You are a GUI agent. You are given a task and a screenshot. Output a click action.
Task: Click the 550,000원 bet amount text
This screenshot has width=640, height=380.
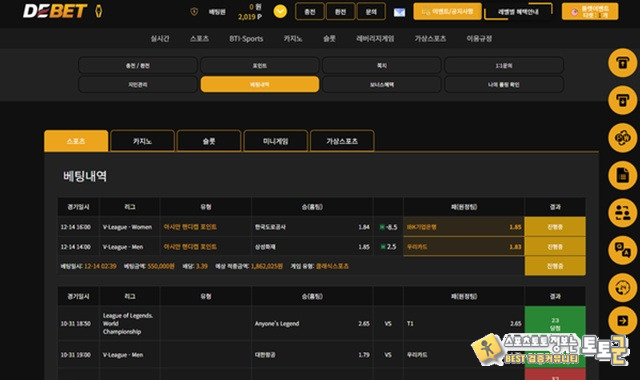[161, 266]
